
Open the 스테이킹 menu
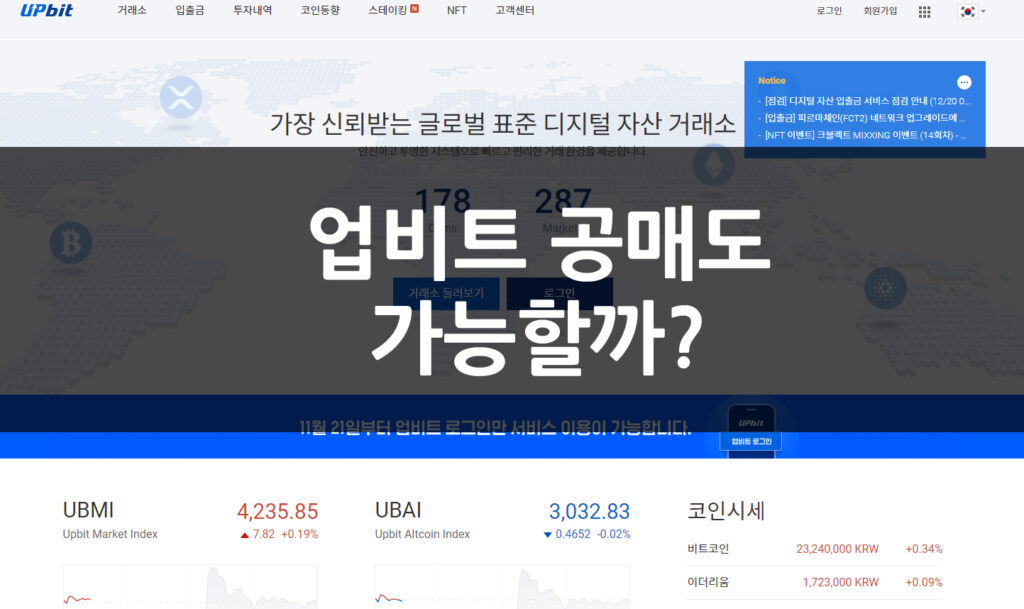tap(387, 10)
